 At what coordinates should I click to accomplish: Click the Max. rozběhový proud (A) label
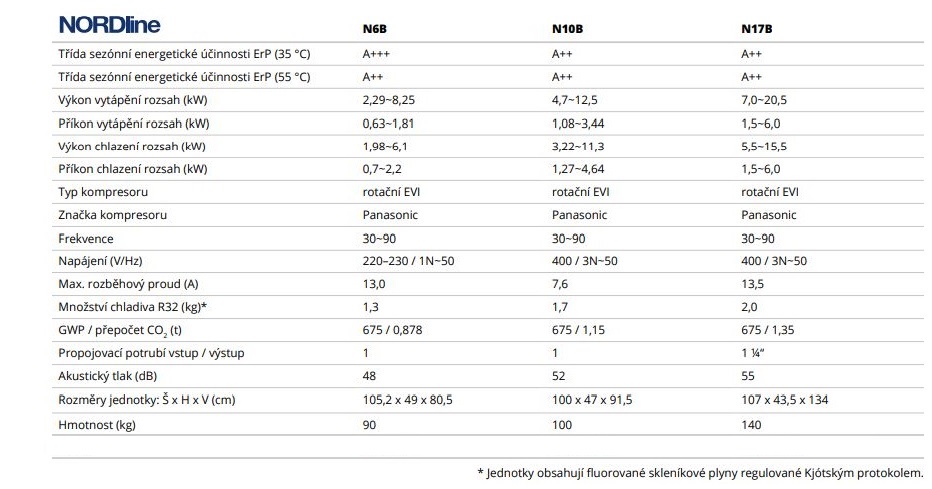(x=128, y=284)
